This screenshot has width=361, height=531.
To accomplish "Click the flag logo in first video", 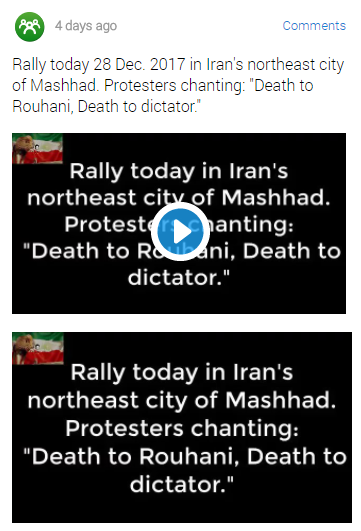I will 37,149.
